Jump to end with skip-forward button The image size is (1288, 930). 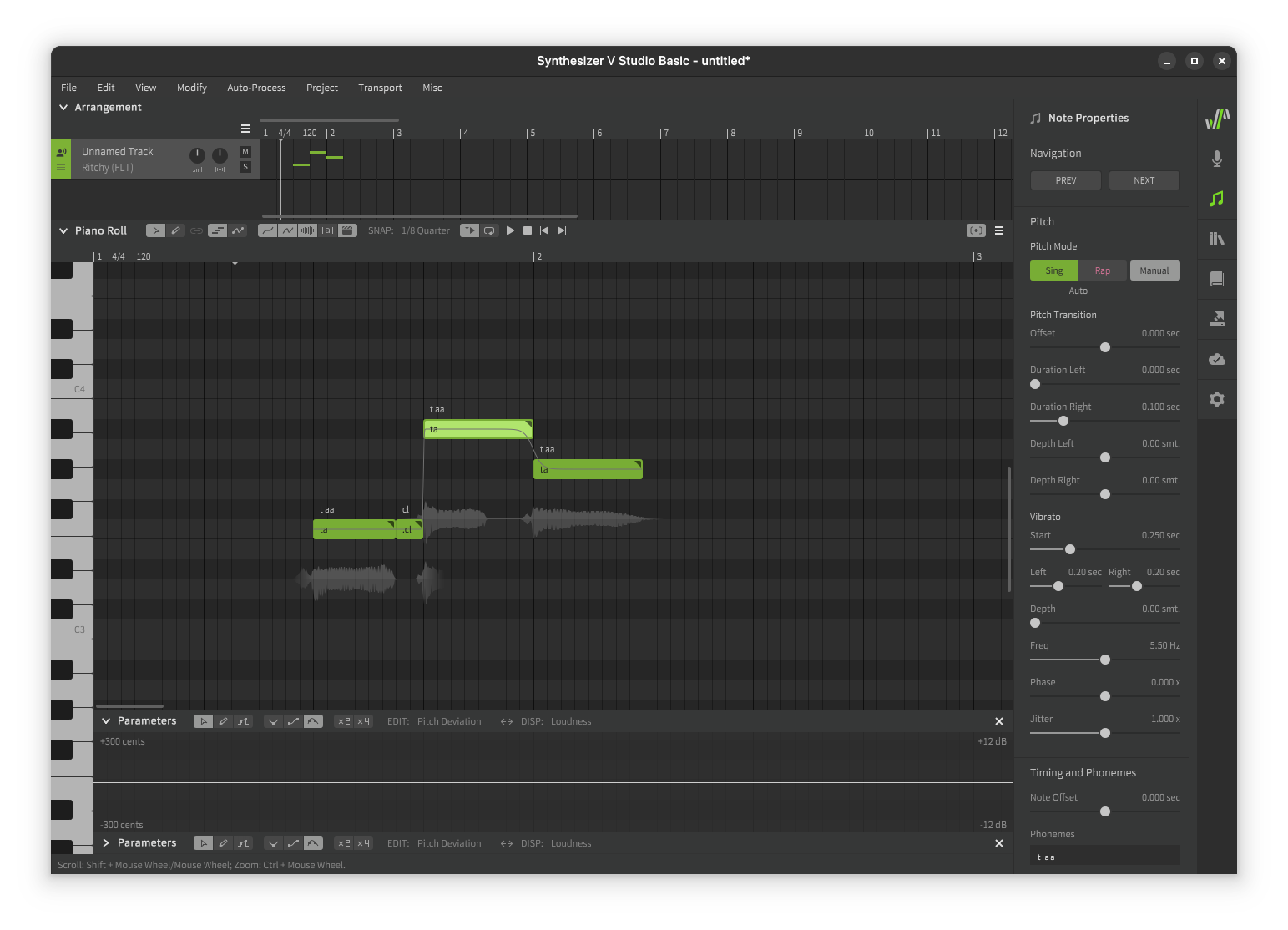(562, 230)
